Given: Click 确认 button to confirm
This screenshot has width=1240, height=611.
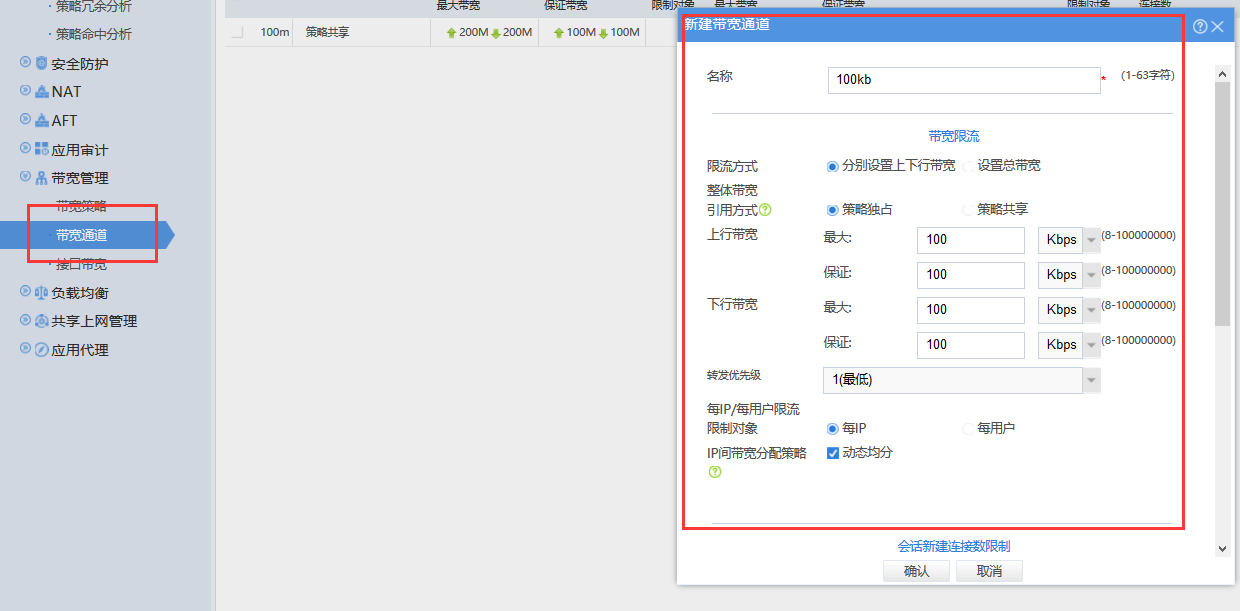Looking at the screenshot, I should (916, 571).
